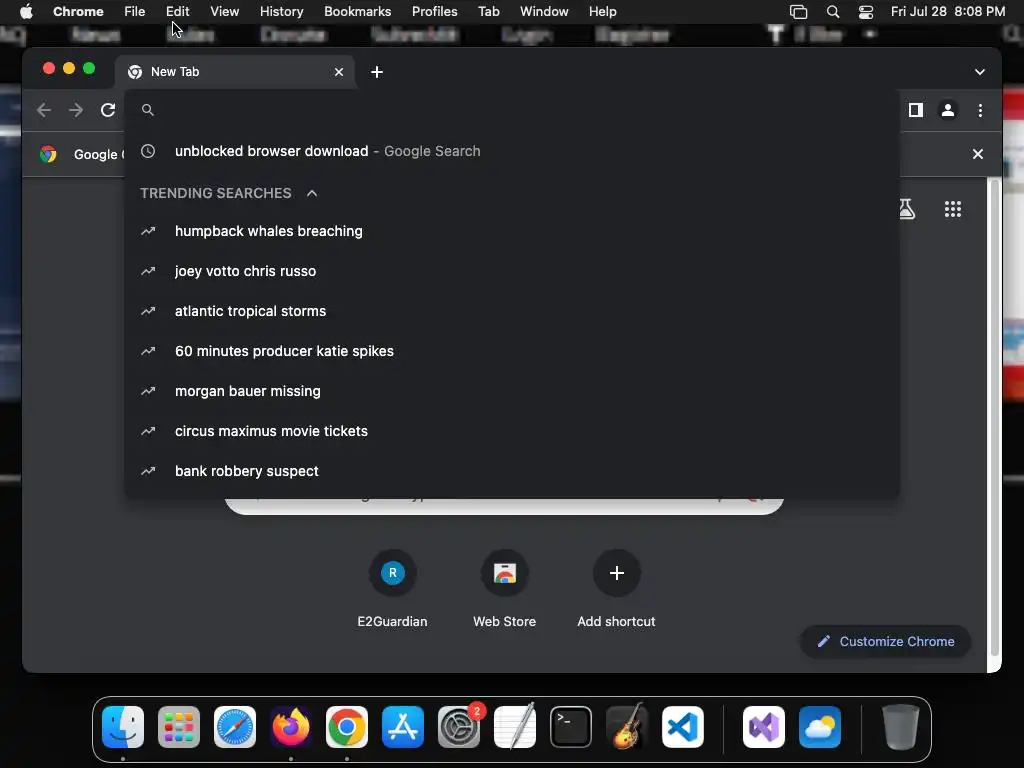Open the Trash from the Dock
This screenshot has width=1024, height=768.
point(901,727)
